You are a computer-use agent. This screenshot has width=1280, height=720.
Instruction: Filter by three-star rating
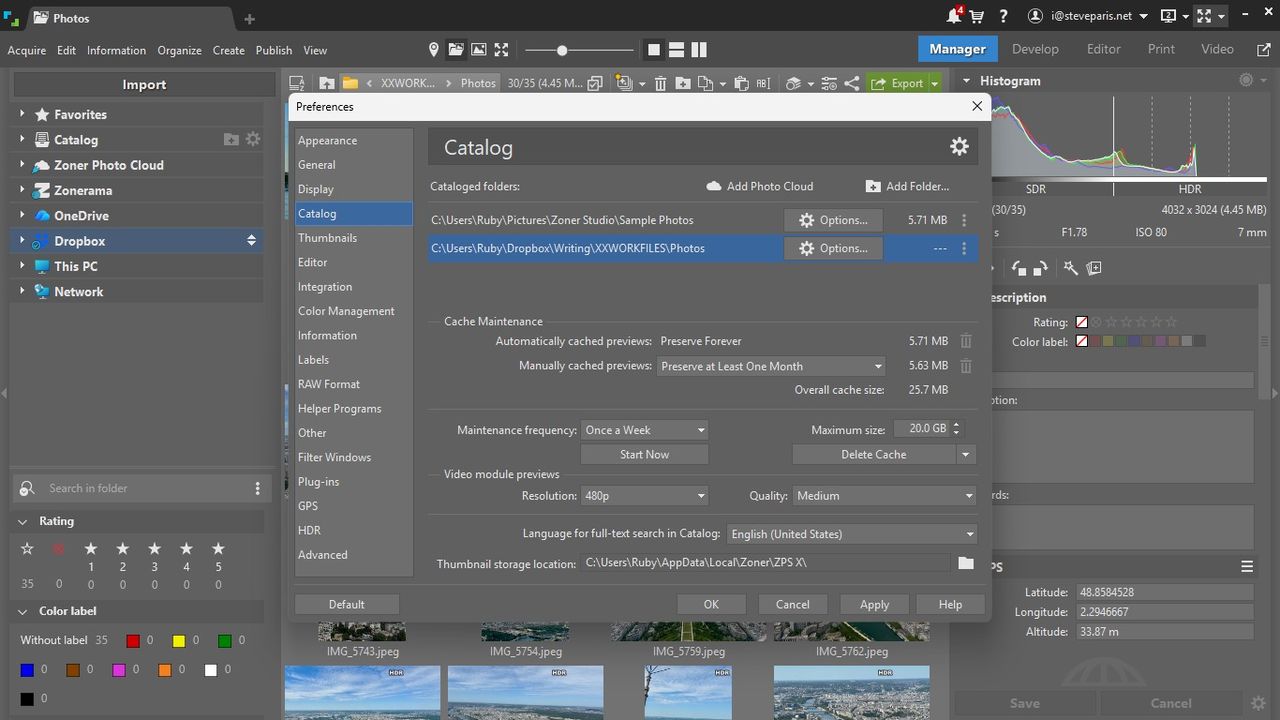(154, 549)
